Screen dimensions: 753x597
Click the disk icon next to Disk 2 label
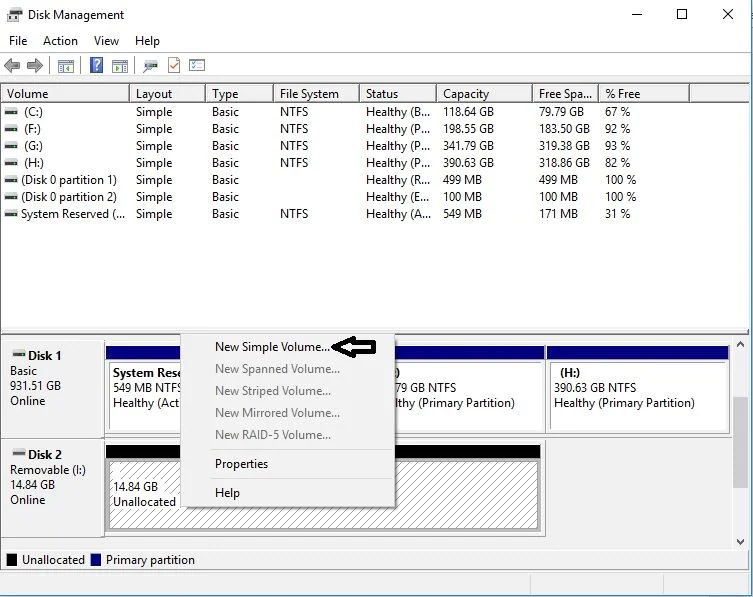click(x=19, y=452)
